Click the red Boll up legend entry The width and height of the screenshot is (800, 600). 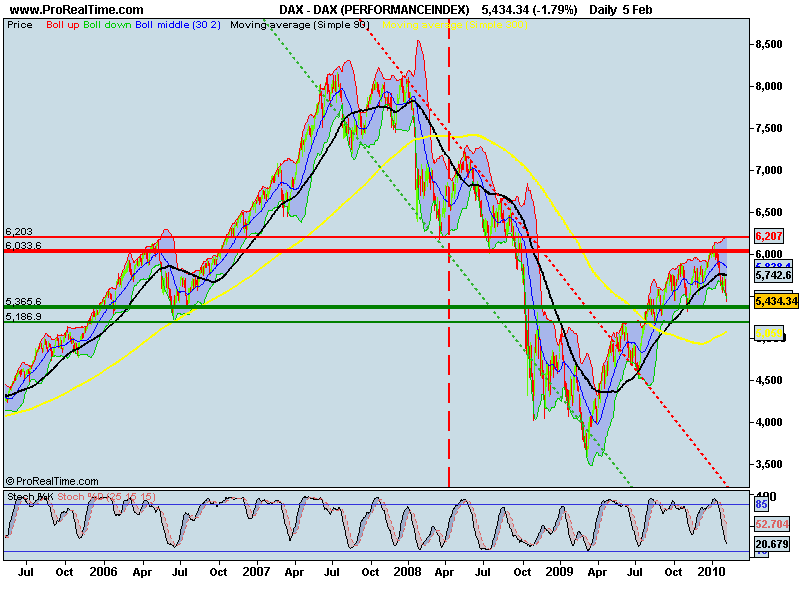tap(63, 24)
